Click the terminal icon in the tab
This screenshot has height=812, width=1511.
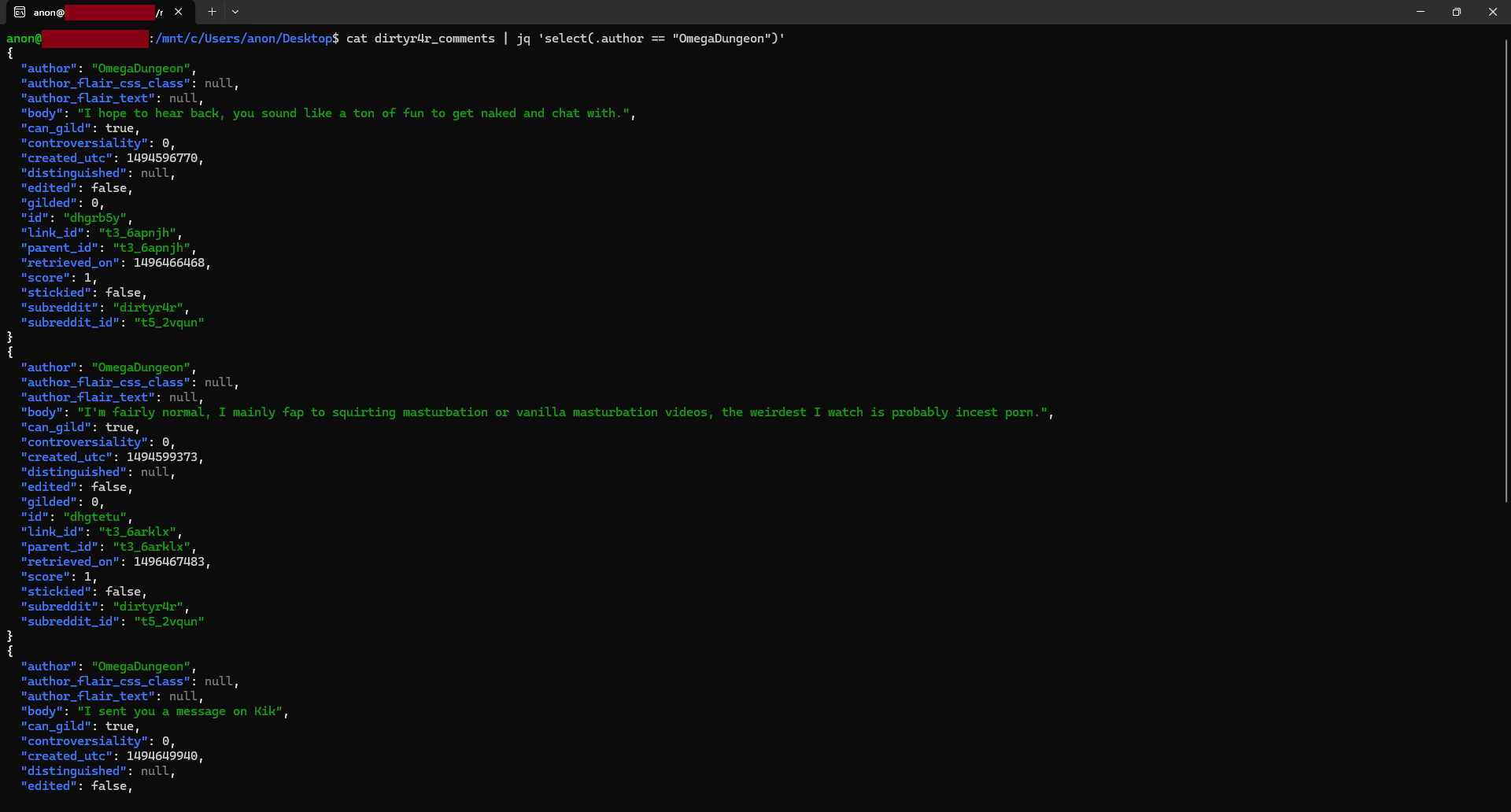tap(20, 12)
